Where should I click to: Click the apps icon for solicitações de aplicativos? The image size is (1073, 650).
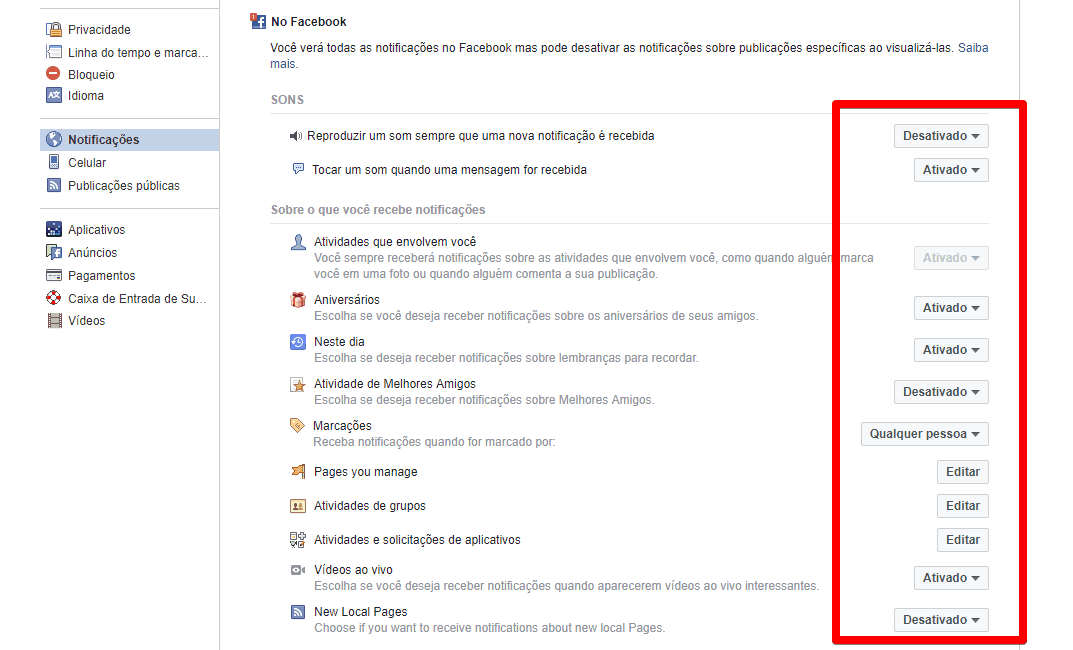point(298,540)
